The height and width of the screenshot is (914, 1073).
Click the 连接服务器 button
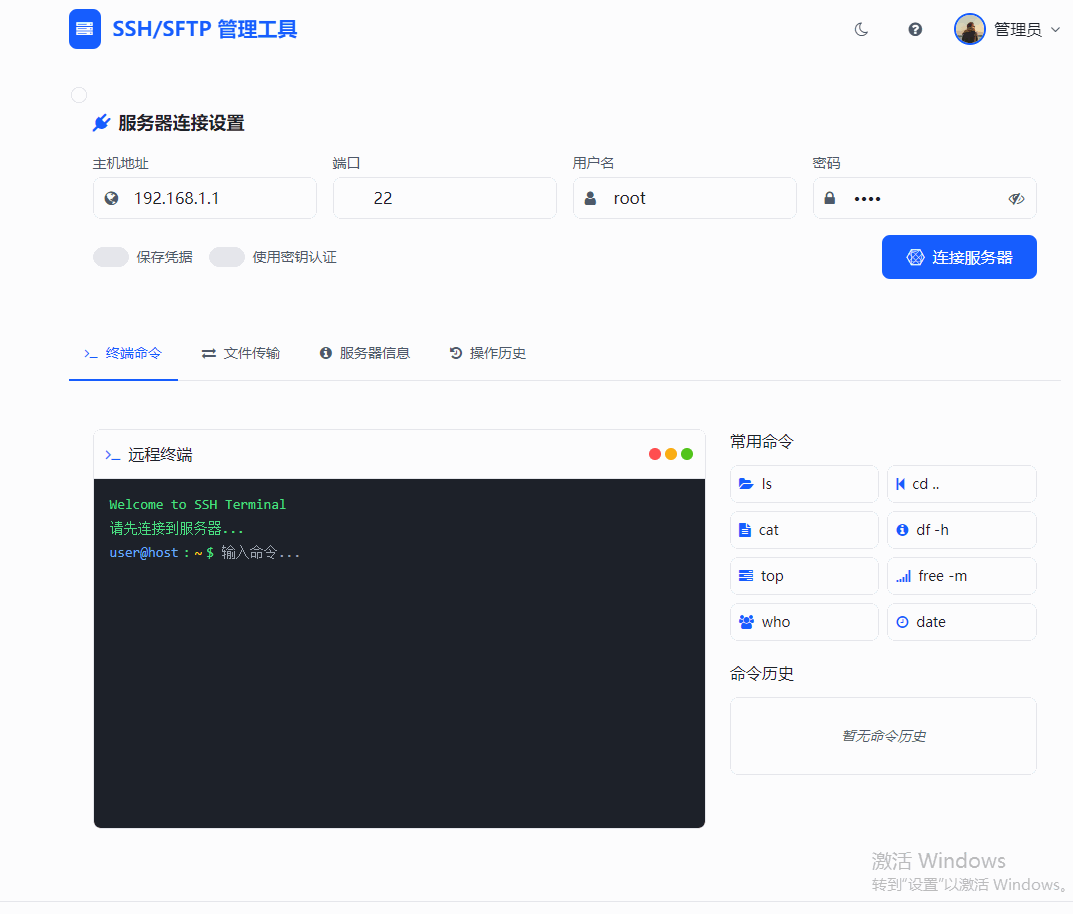tap(958, 257)
